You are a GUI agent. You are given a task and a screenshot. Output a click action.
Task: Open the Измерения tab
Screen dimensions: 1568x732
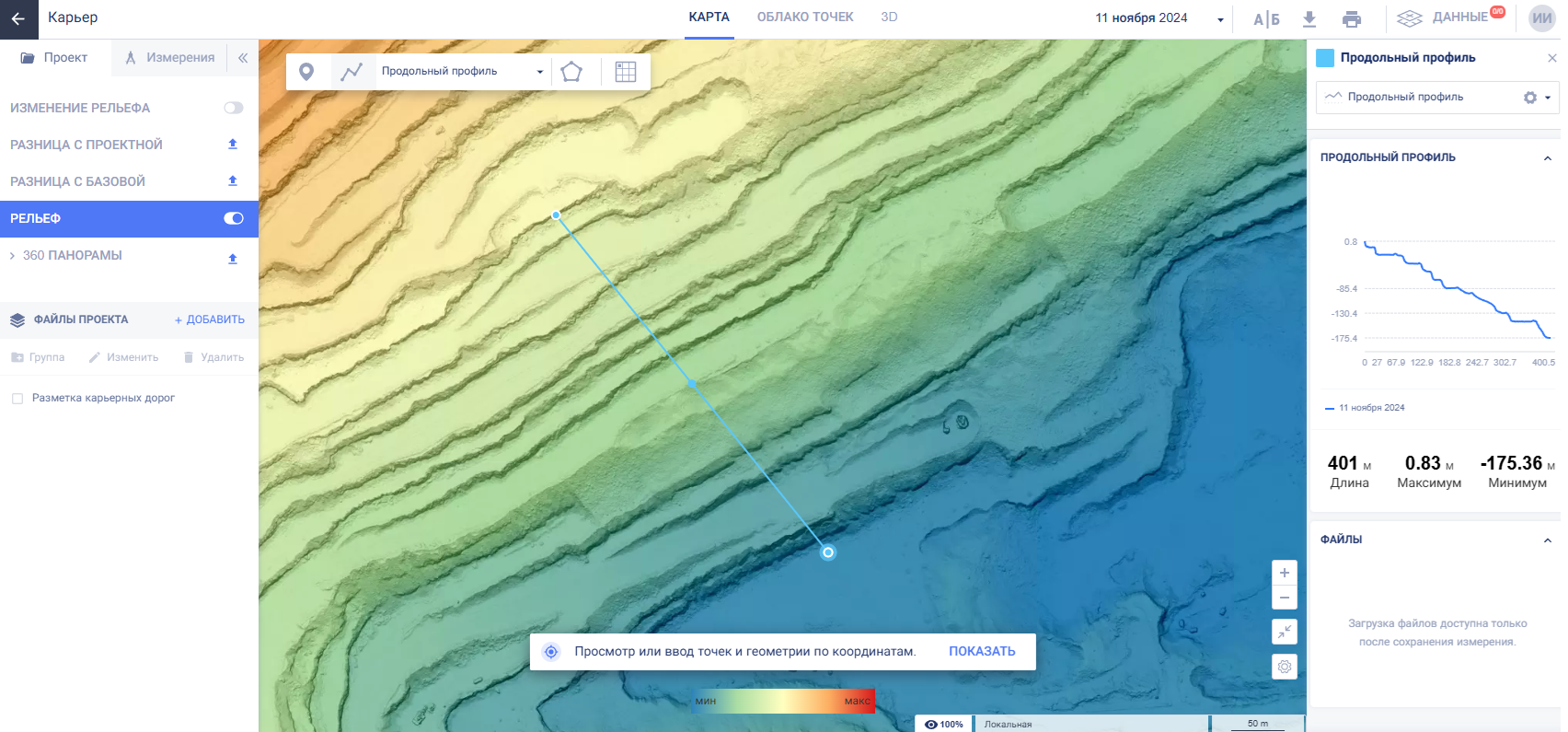pyautogui.click(x=170, y=57)
